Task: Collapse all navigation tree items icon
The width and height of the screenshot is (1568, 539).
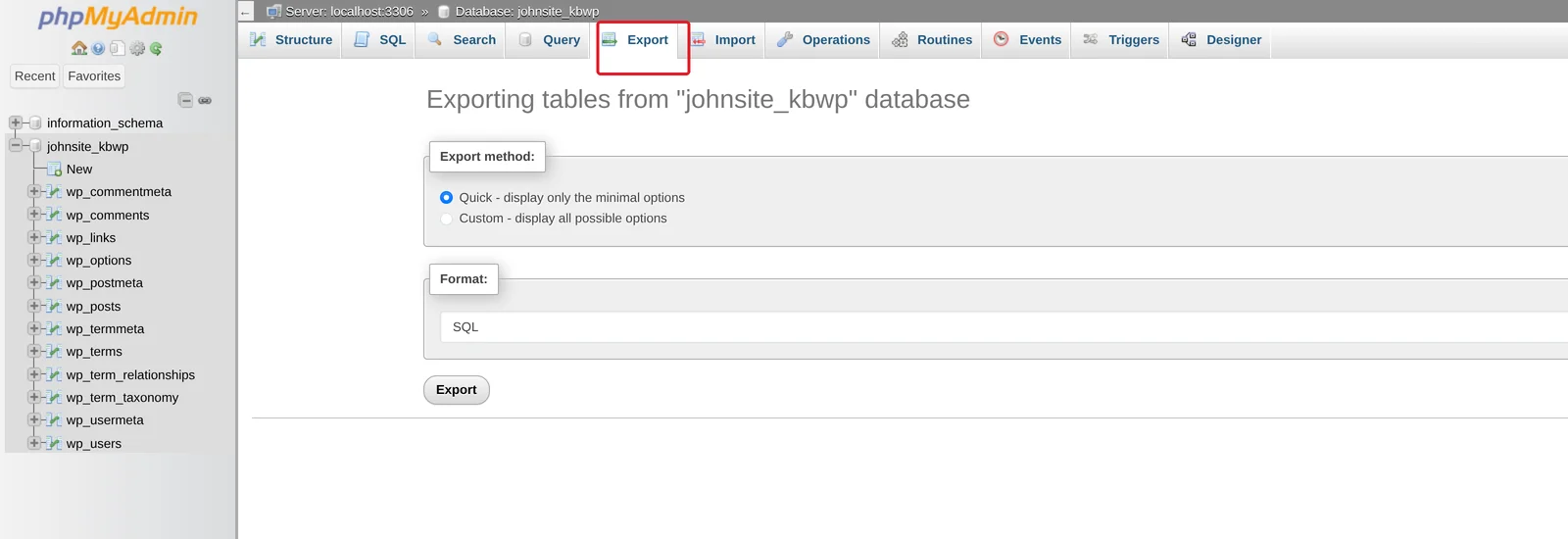Action: pos(185,100)
